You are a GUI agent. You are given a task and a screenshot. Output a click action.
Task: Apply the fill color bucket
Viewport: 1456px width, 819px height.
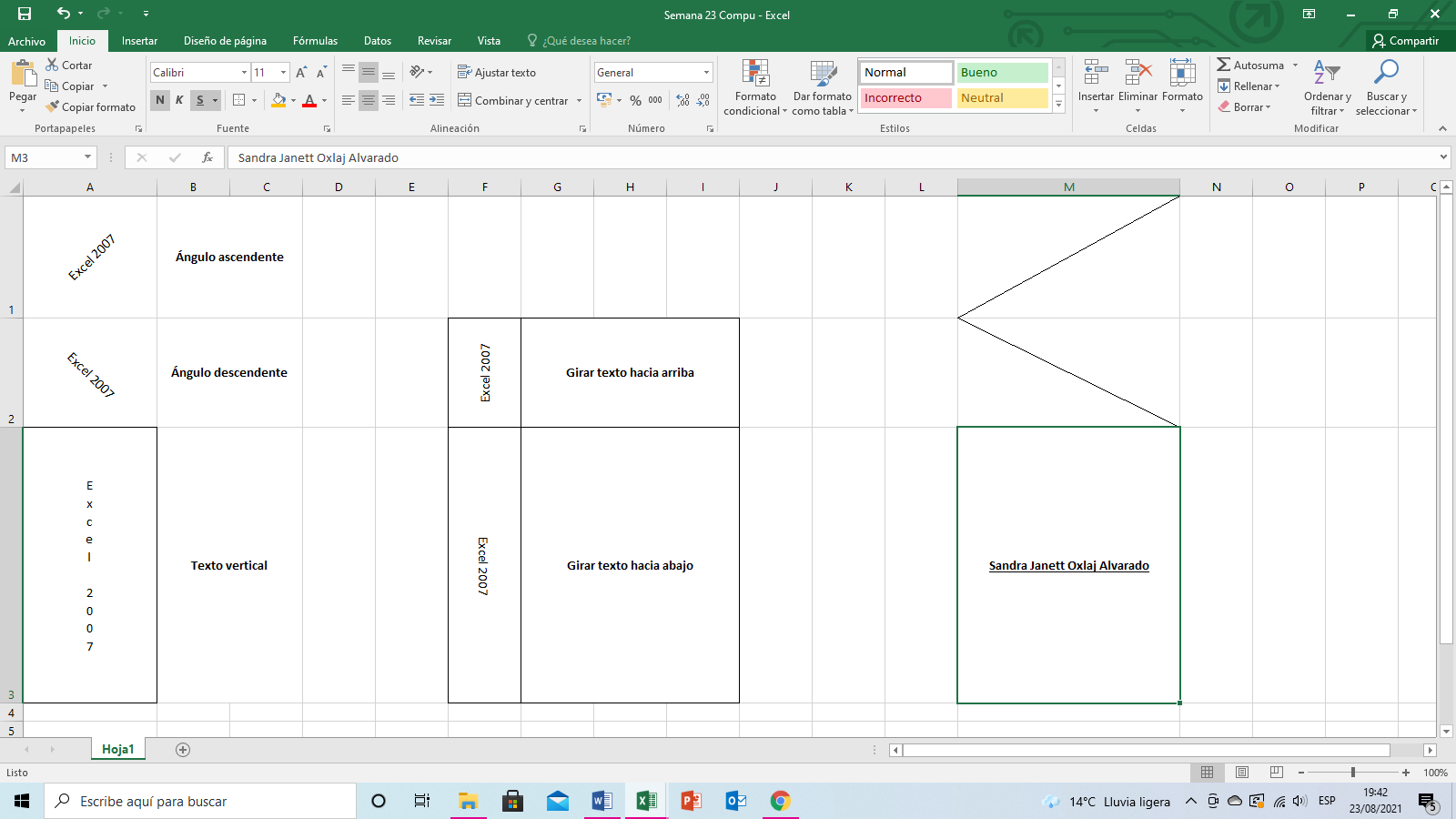pos(278,100)
